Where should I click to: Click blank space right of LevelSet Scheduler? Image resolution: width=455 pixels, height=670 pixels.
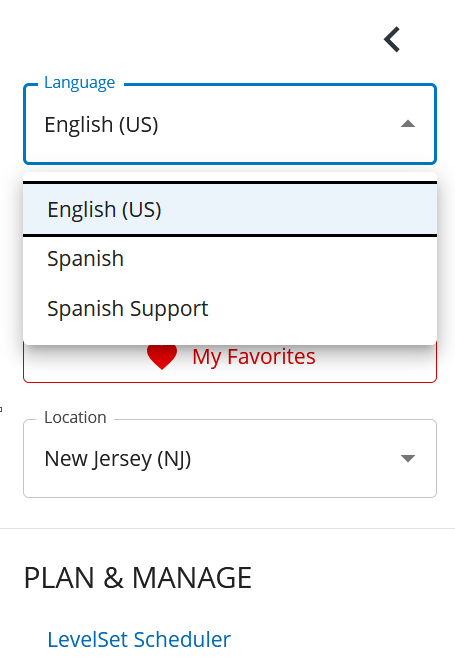342,640
